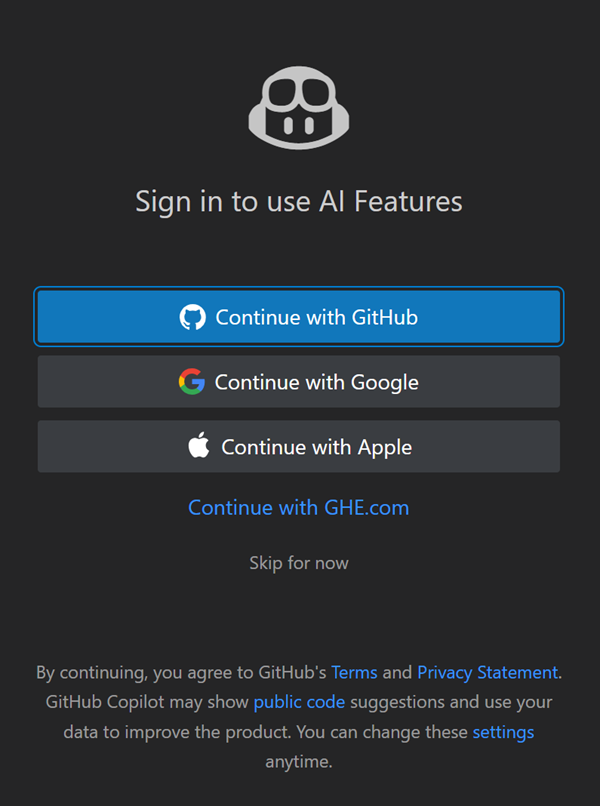The image size is (600, 806).
Task: Click the Apple logo icon
Action: [198, 446]
